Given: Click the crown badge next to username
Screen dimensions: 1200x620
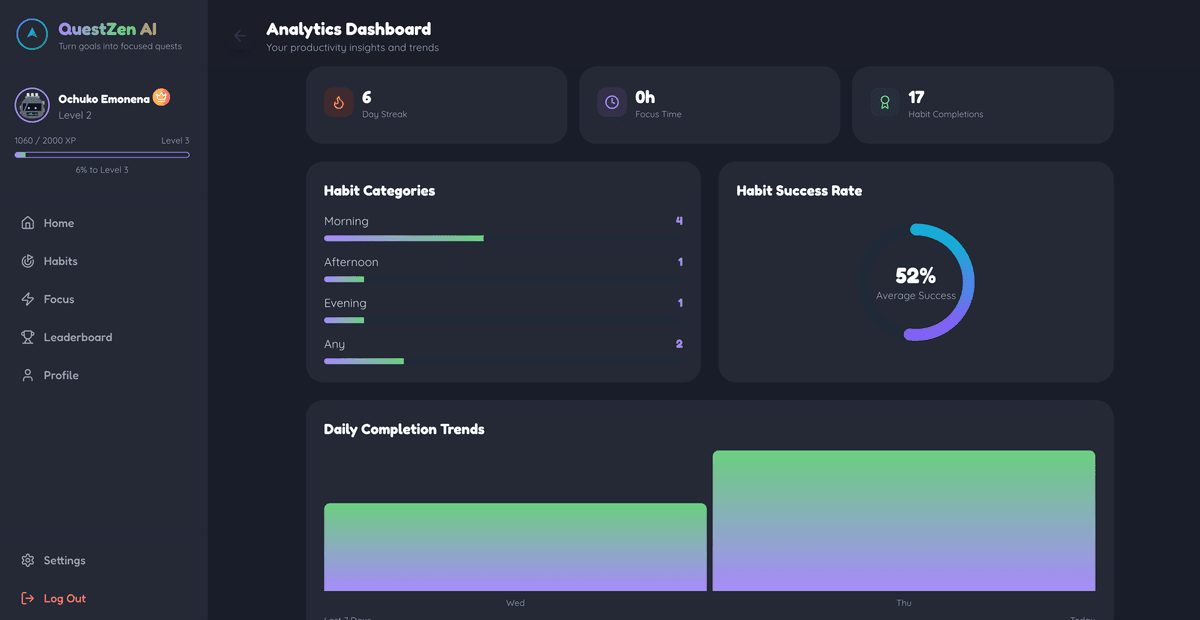Looking at the screenshot, I should pos(161,97).
